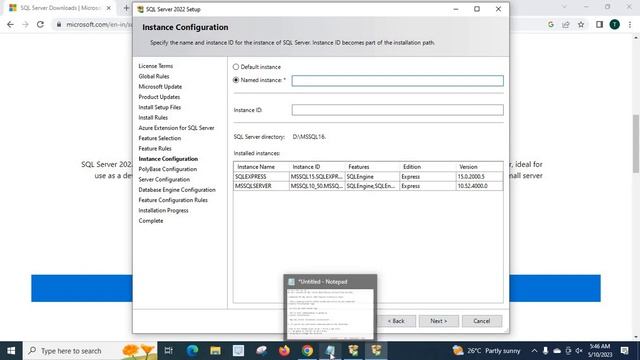
Task: Click the SQL Server 2022 Setup title icon
Action: point(140,9)
